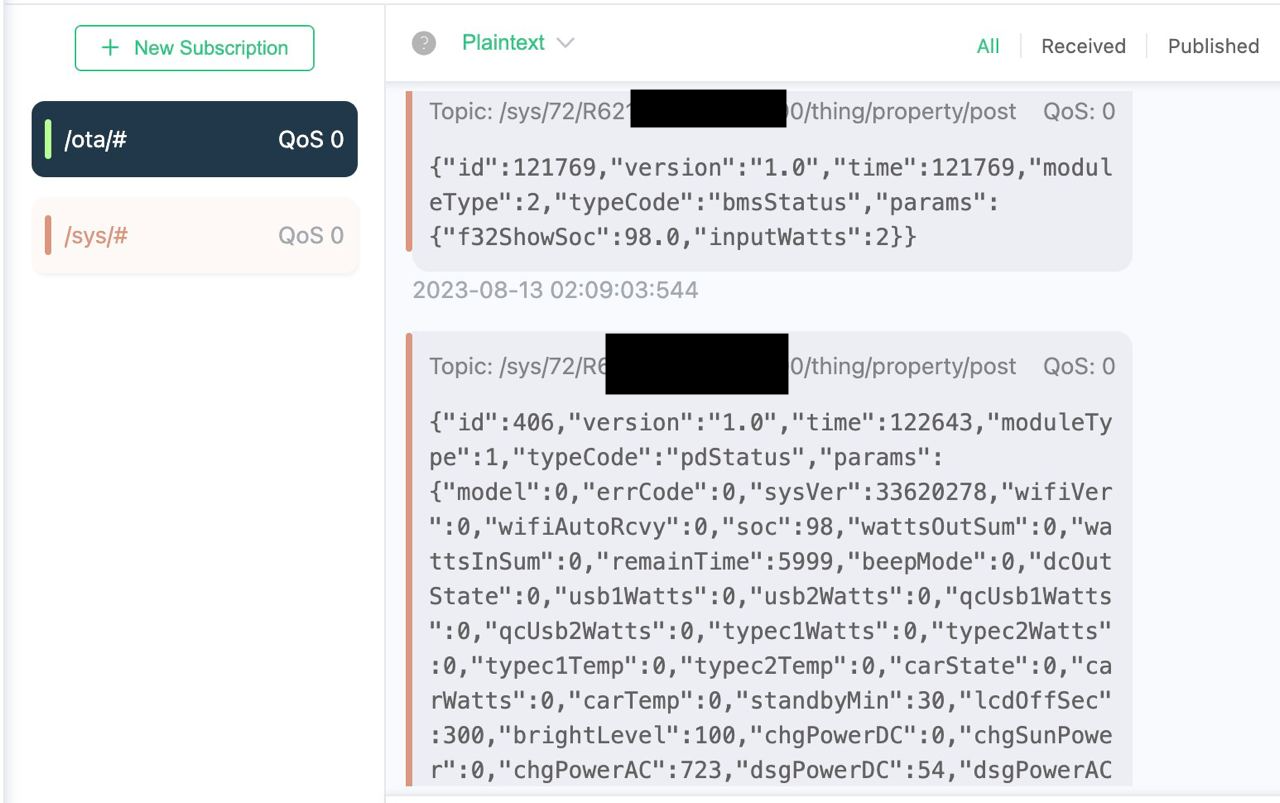The width and height of the screenshot is (1280, 803).
Task: Select the /sys/# subscription
Action: (194, 236)
